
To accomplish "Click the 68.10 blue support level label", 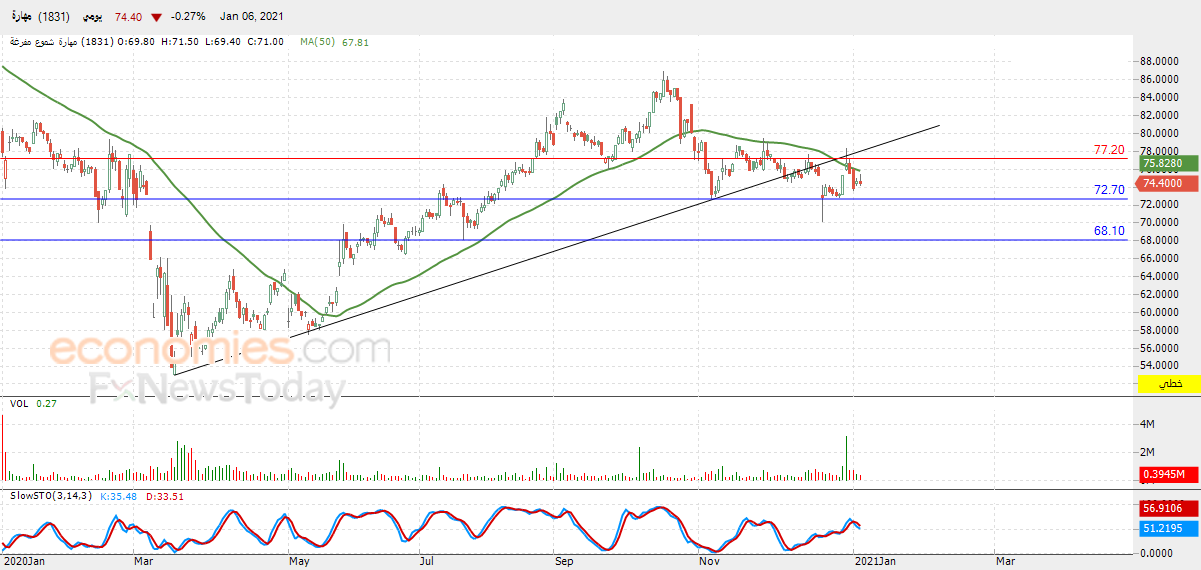I will [x=1109, y=230].
